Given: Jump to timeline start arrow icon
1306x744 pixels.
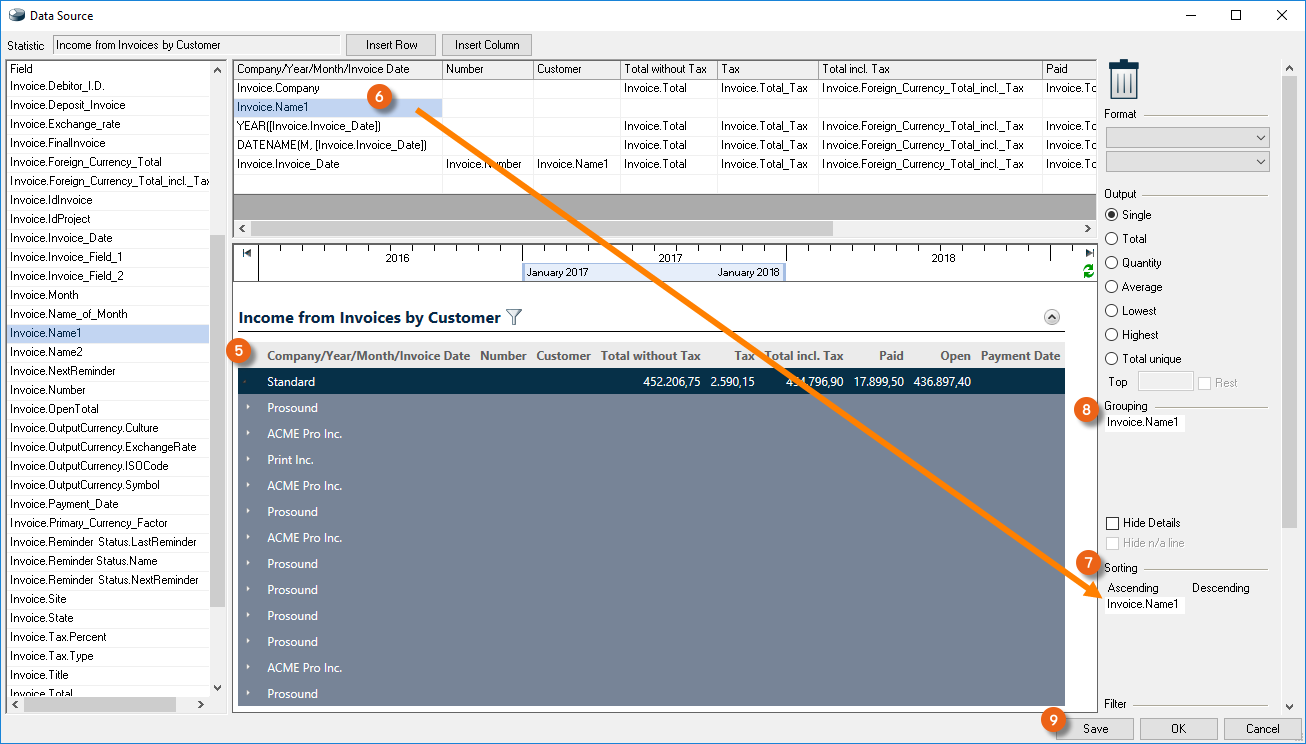Looking at the screenshot, I should click(x=246, y=253).
